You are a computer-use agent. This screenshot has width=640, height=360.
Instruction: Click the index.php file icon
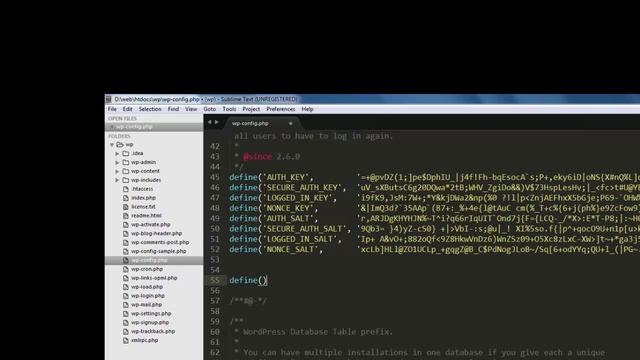(x=126, y=198)
